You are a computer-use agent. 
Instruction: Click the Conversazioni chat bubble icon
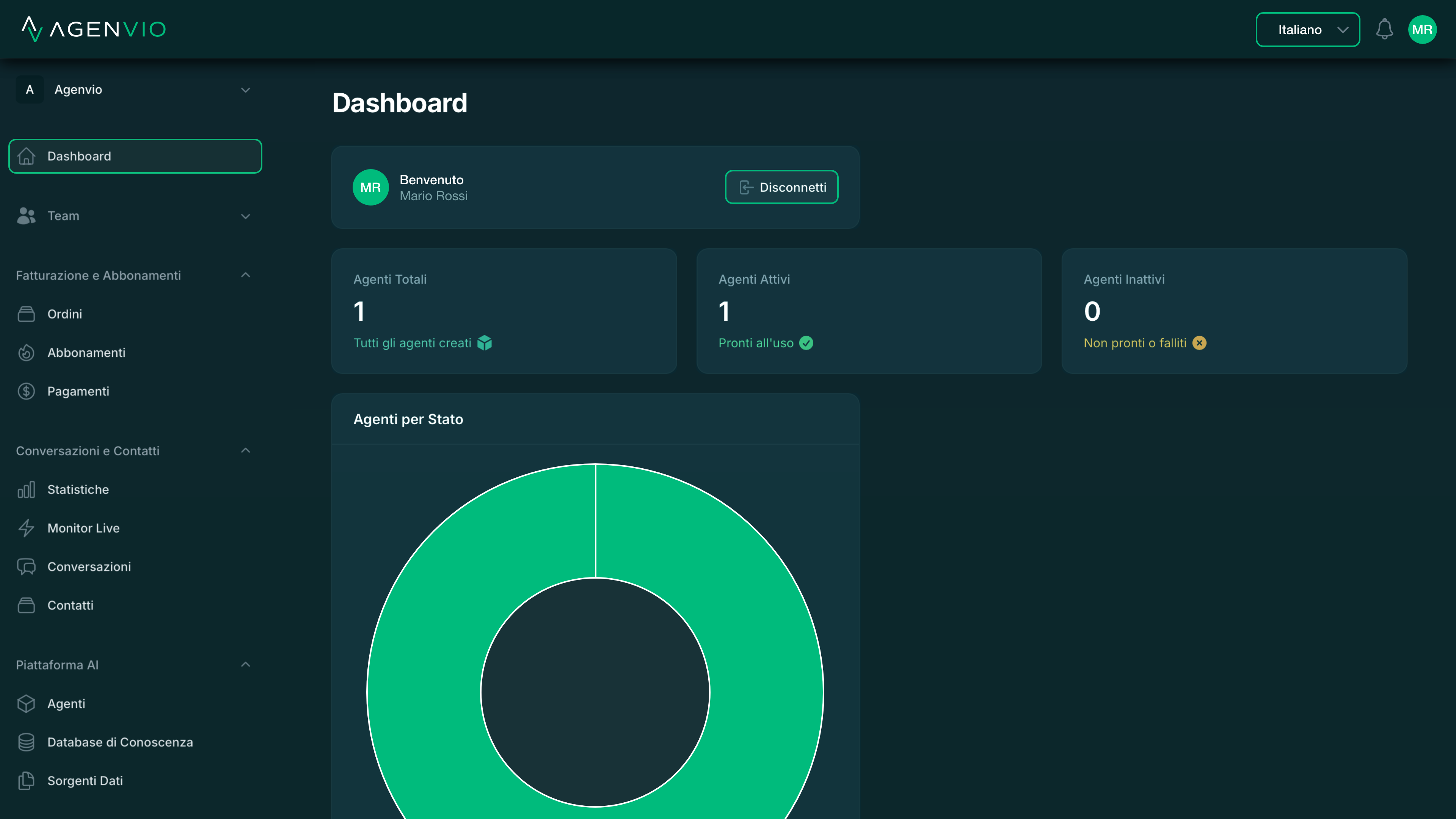27,566
